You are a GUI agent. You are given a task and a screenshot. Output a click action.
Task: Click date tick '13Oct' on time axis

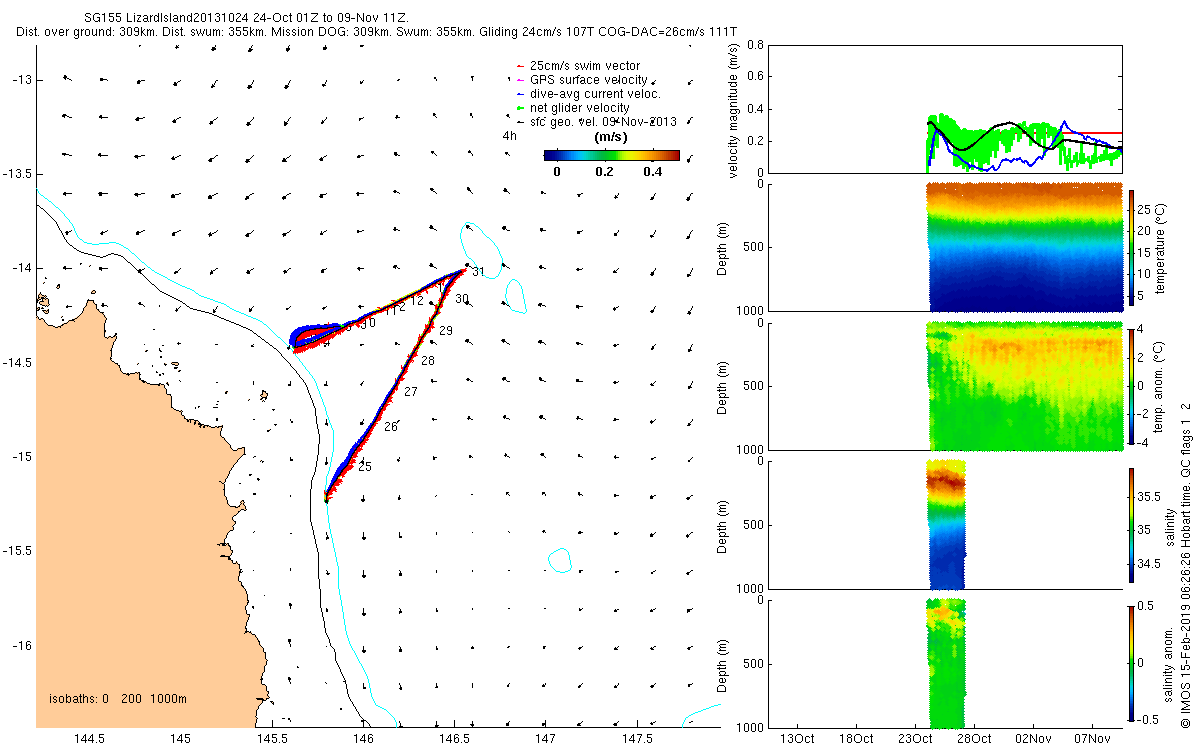pos(796,739)
